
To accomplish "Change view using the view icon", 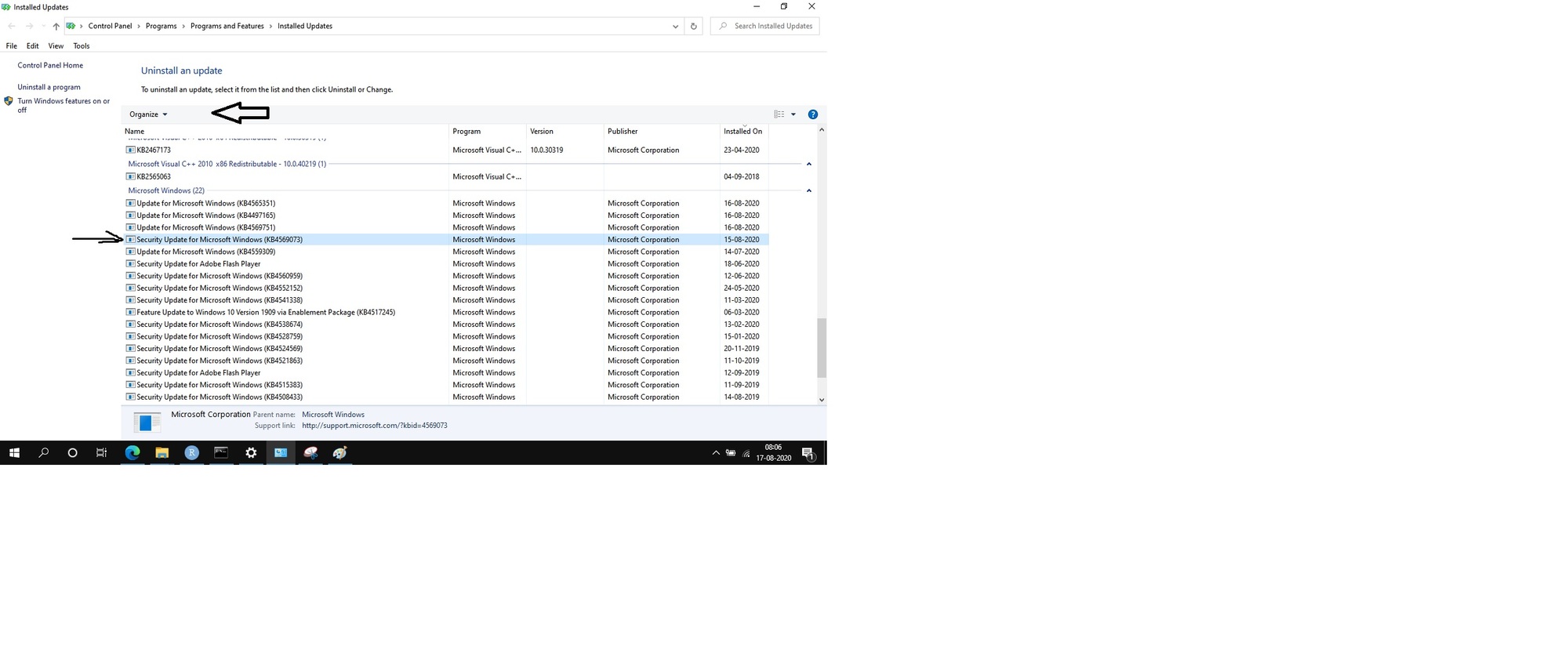I will [779, 114].
